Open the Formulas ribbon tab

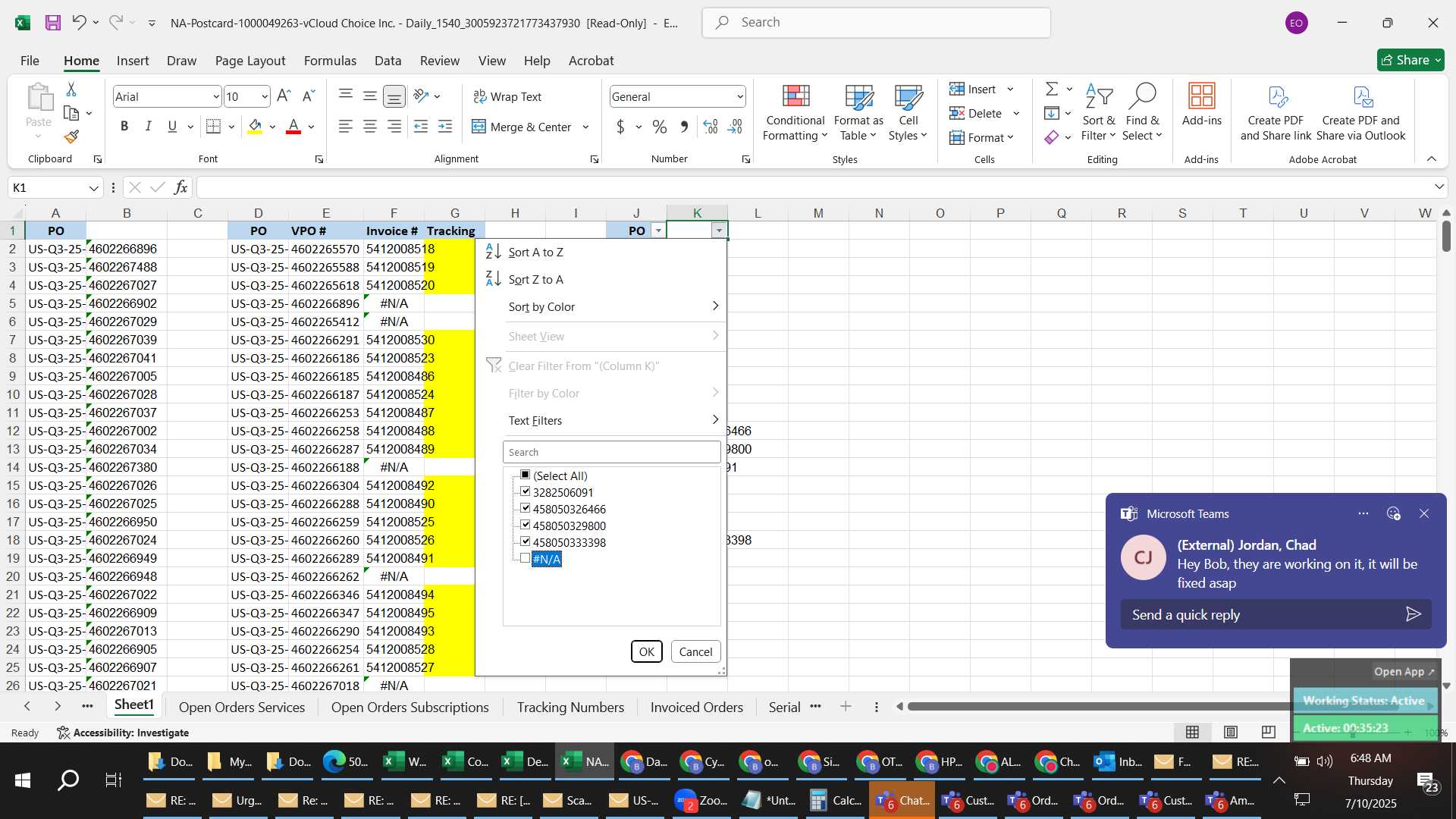330,61
